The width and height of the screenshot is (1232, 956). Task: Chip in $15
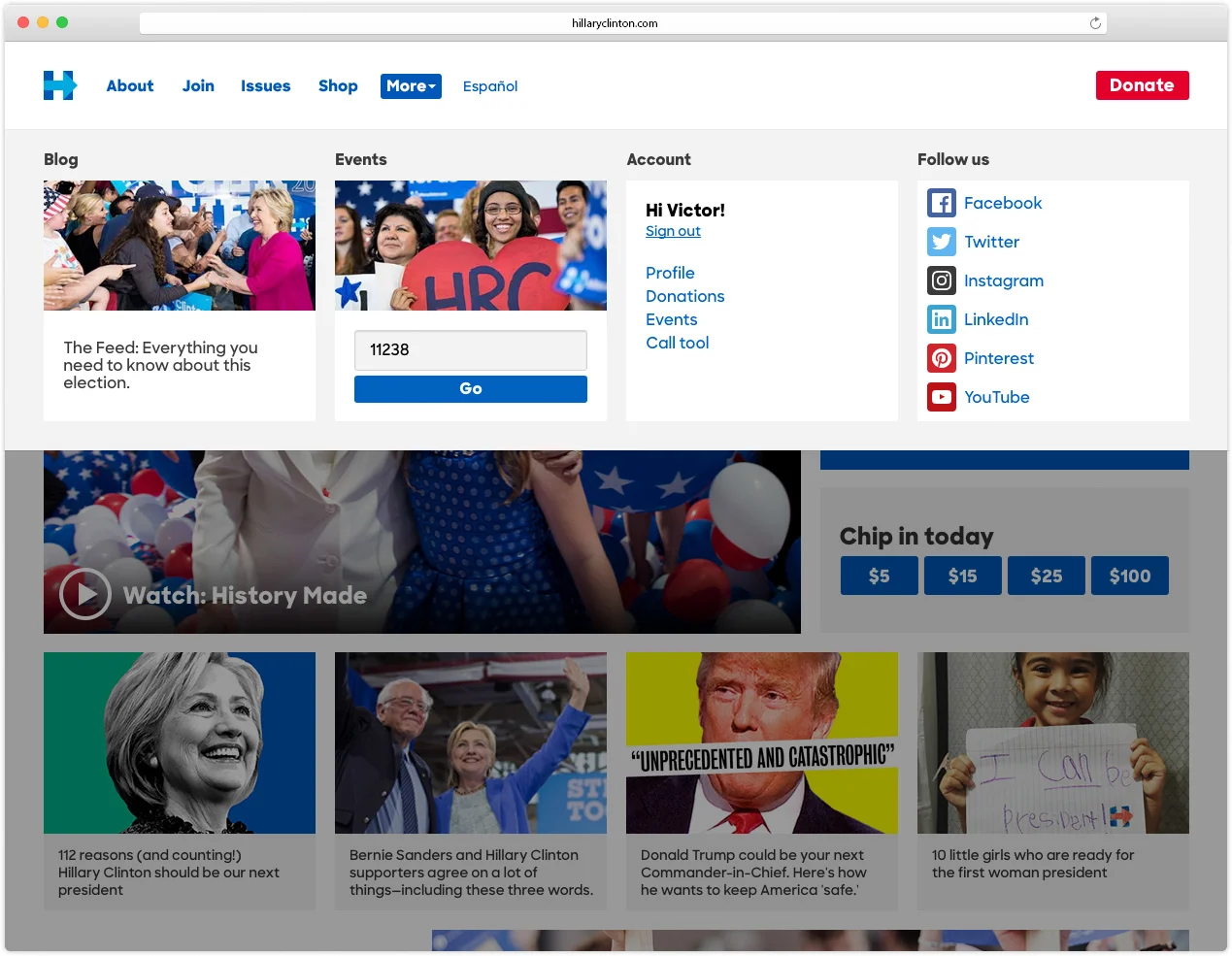[962, 576]
